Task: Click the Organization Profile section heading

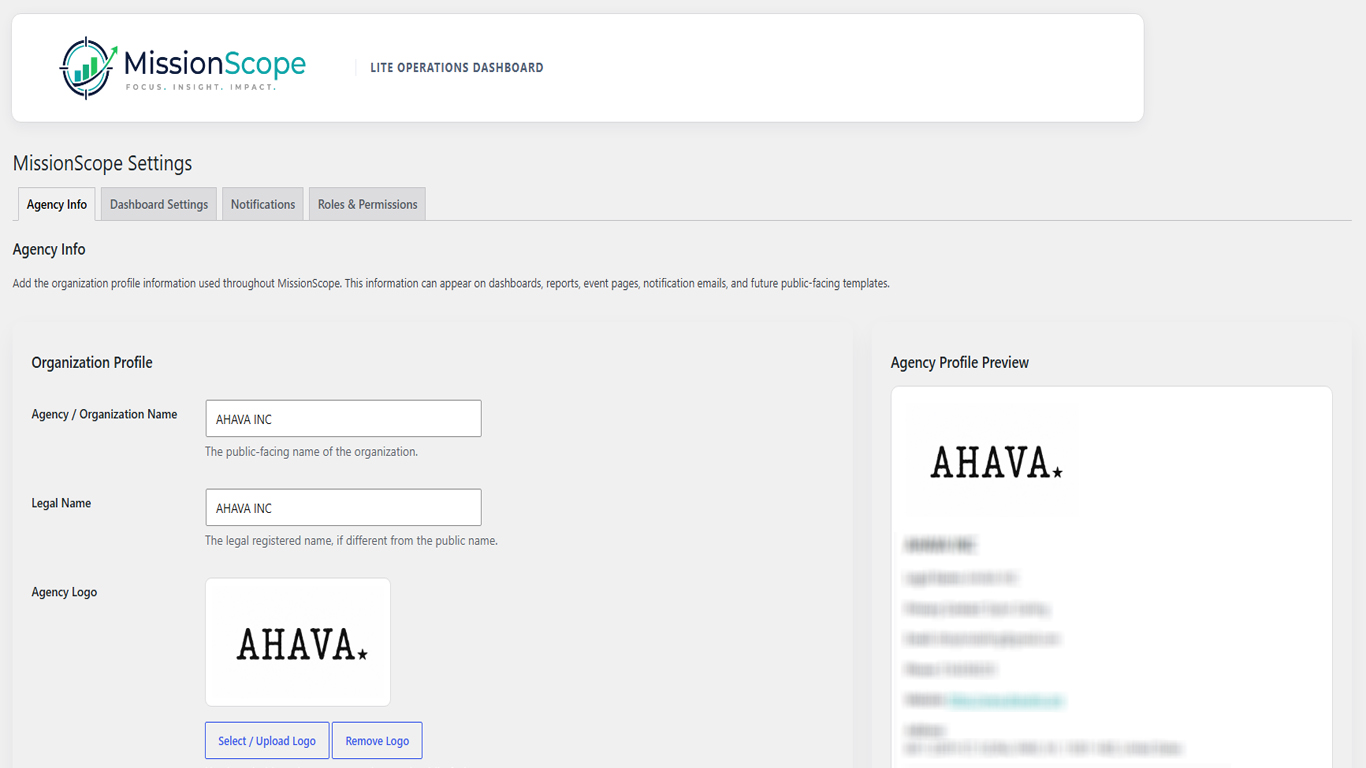Action: tap(92, 363)
